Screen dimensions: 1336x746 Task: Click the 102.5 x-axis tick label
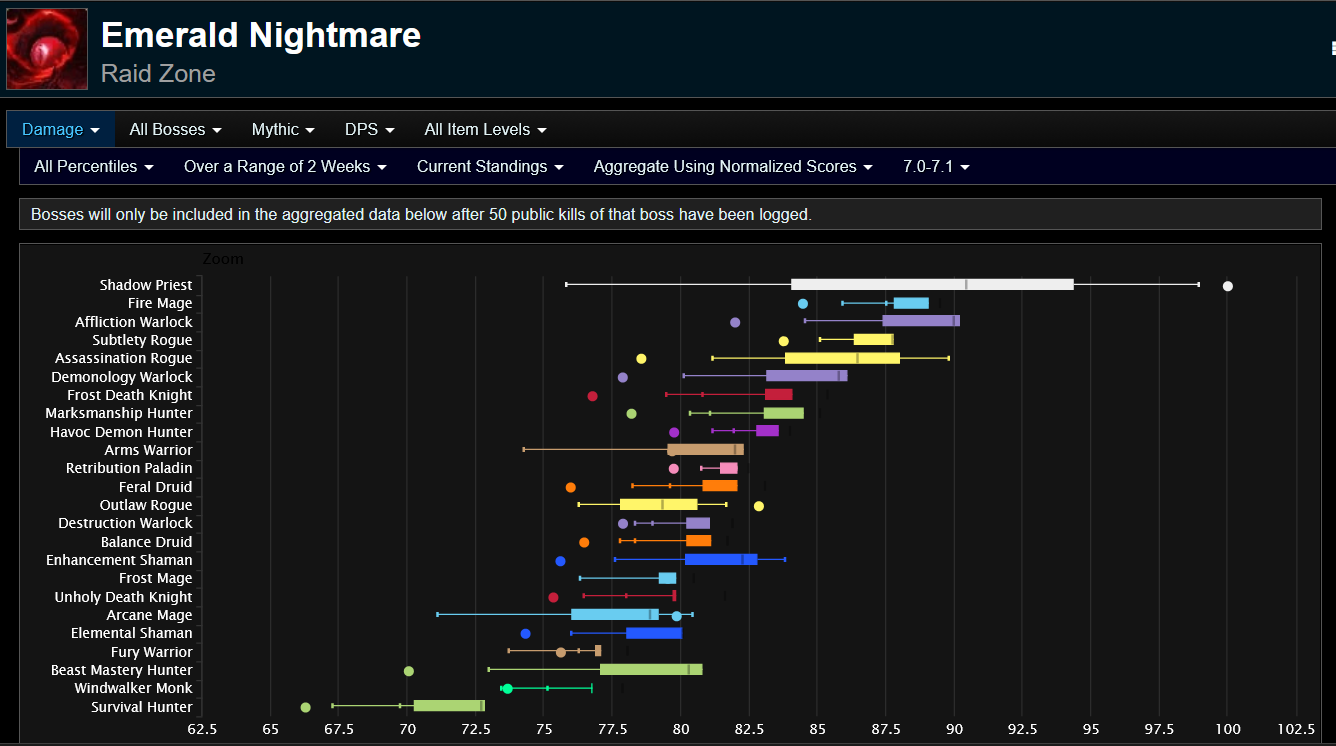1296,729
